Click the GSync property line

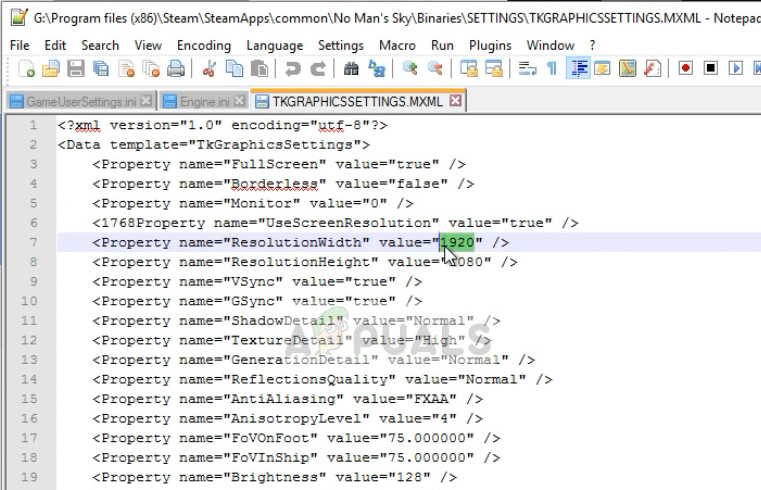click(257, 301)
